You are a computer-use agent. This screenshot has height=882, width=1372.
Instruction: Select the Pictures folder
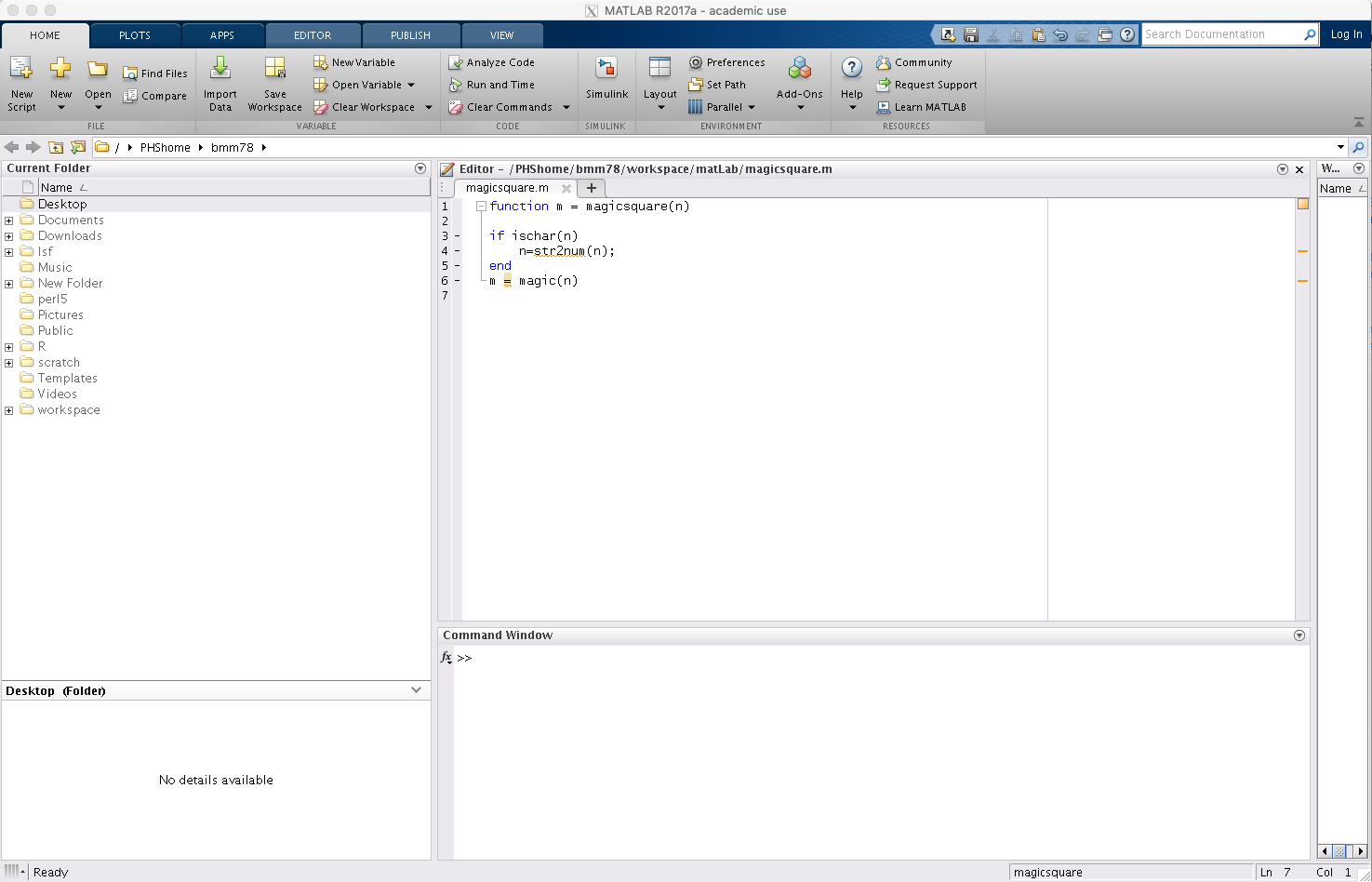pos(60,315)
